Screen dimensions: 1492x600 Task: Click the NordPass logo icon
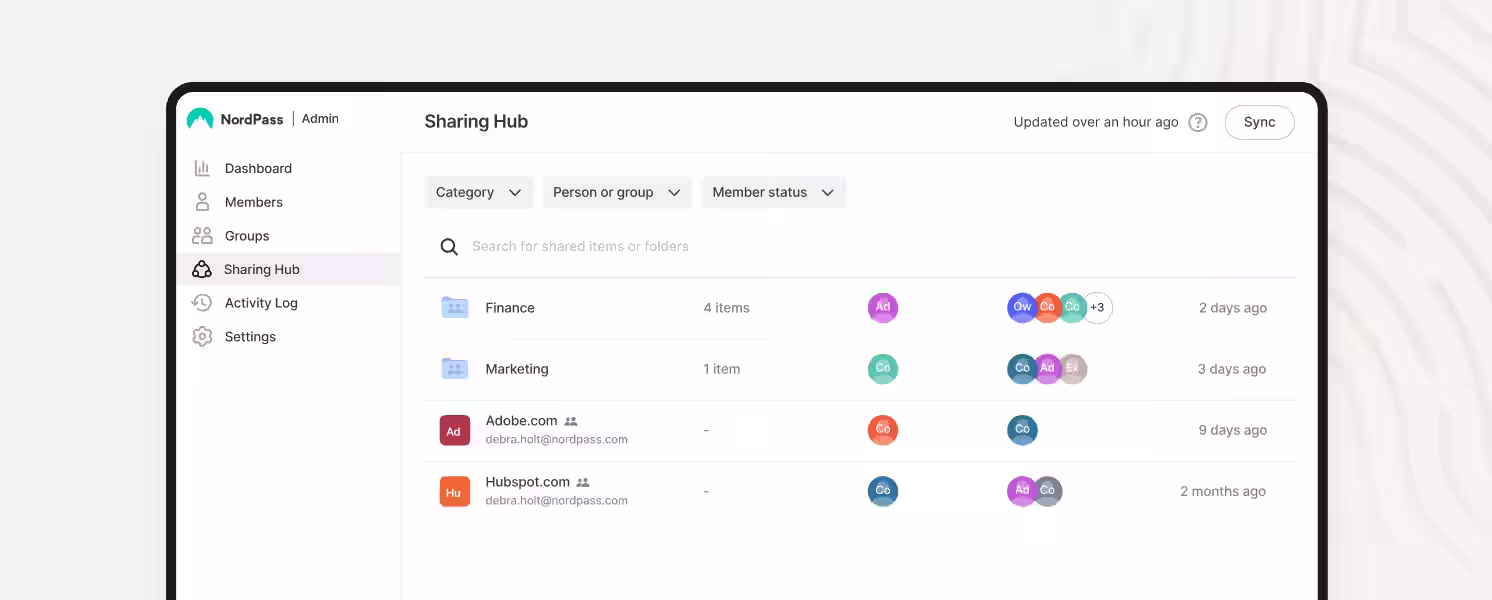(x=200, y=119)
